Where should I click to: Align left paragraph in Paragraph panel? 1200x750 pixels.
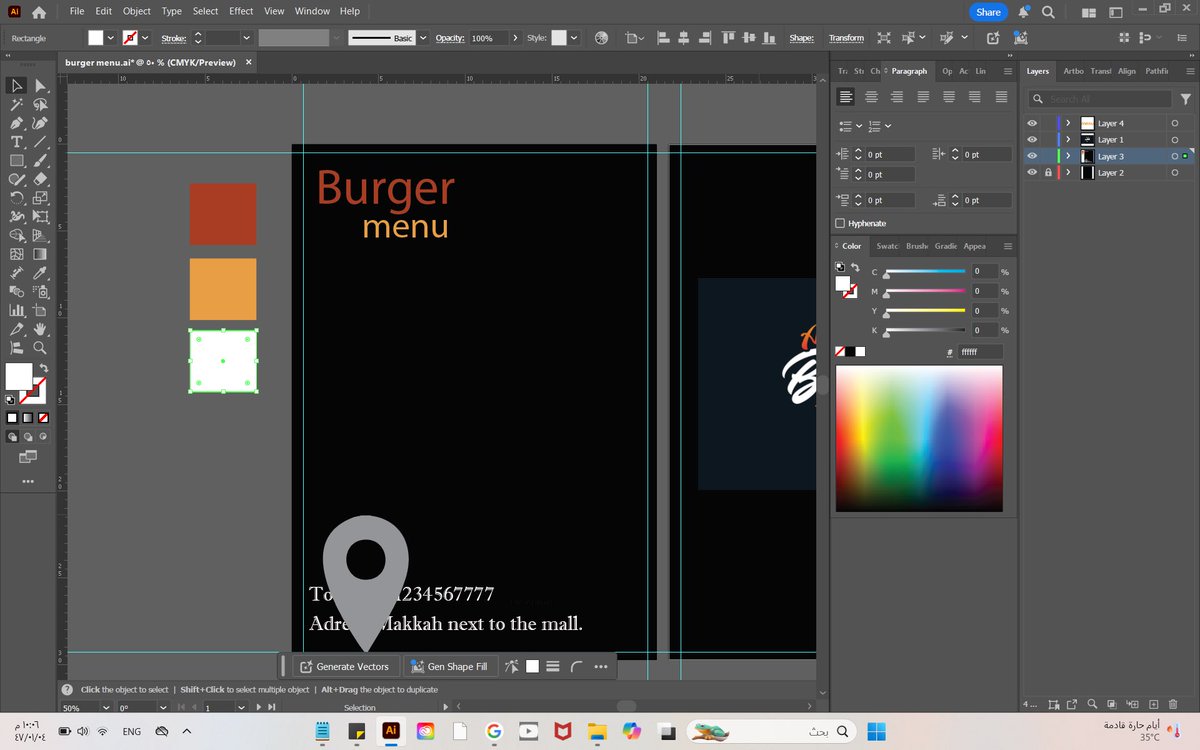click(847, 97)
